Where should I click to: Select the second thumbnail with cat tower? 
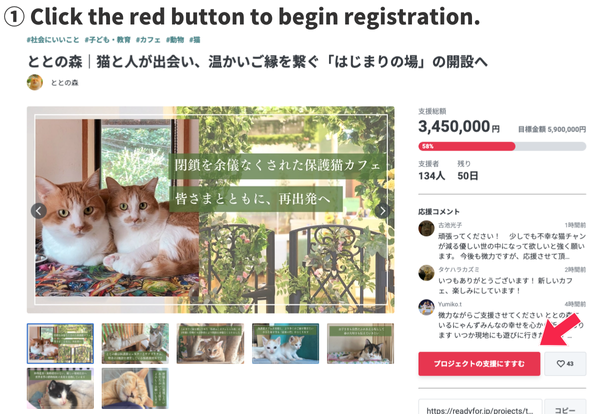pos(135,344)
